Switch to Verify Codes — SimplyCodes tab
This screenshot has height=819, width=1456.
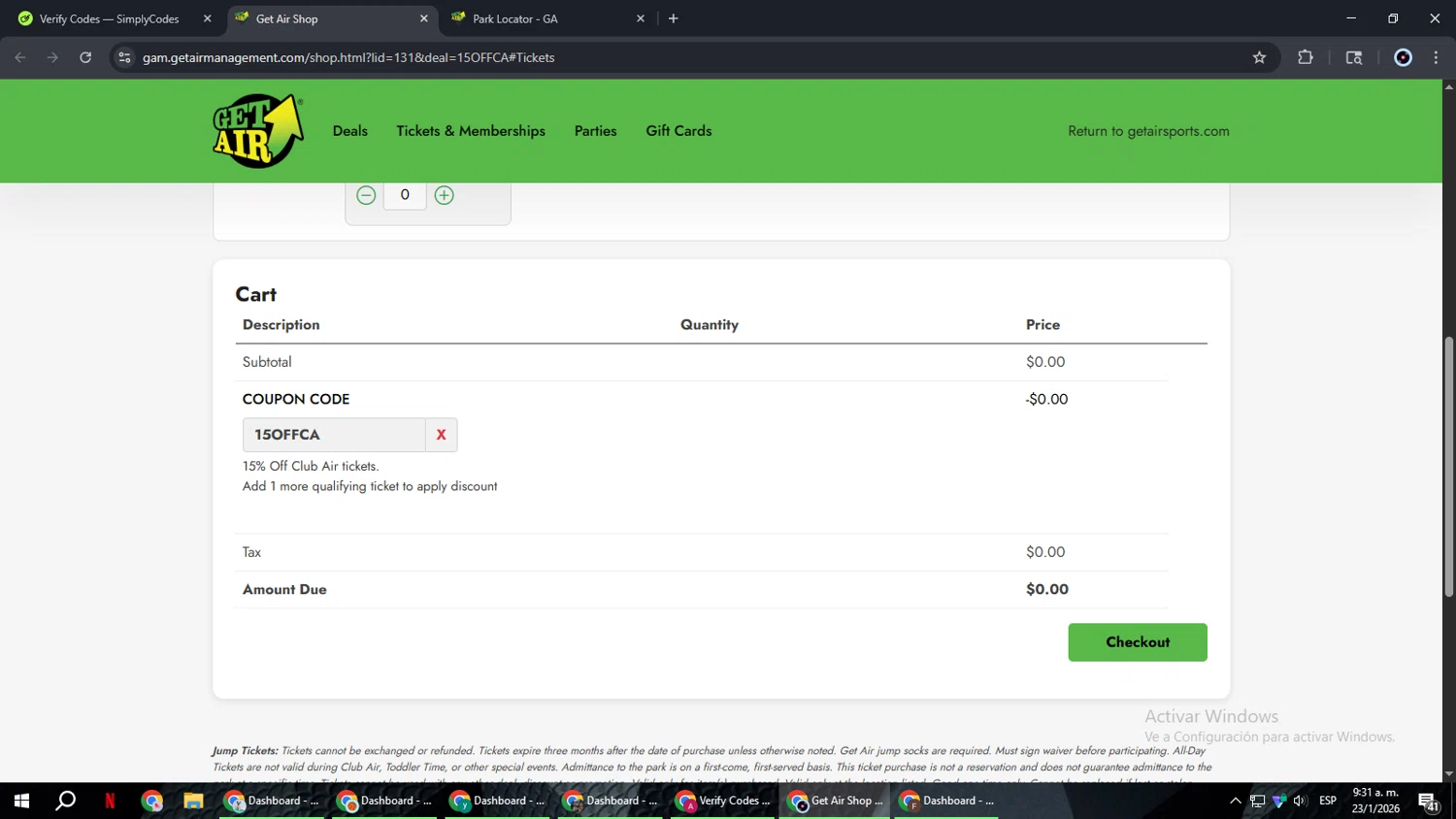click(x=109, y=18)
